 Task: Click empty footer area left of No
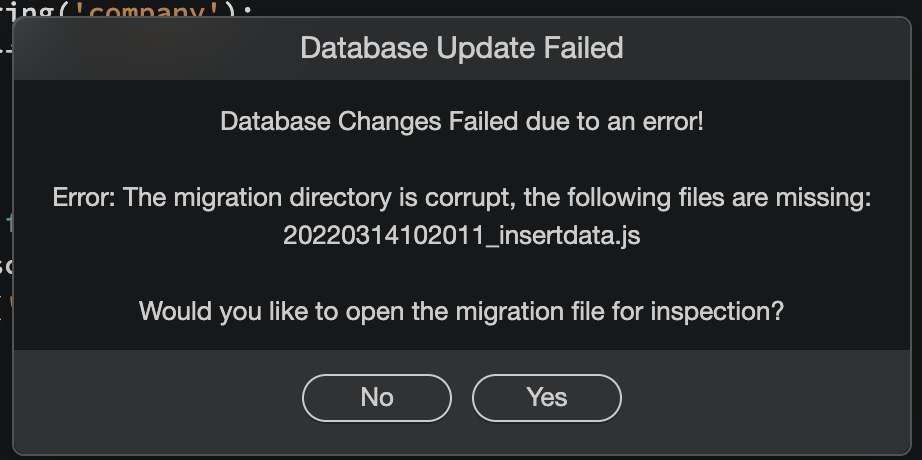[150, 397]
